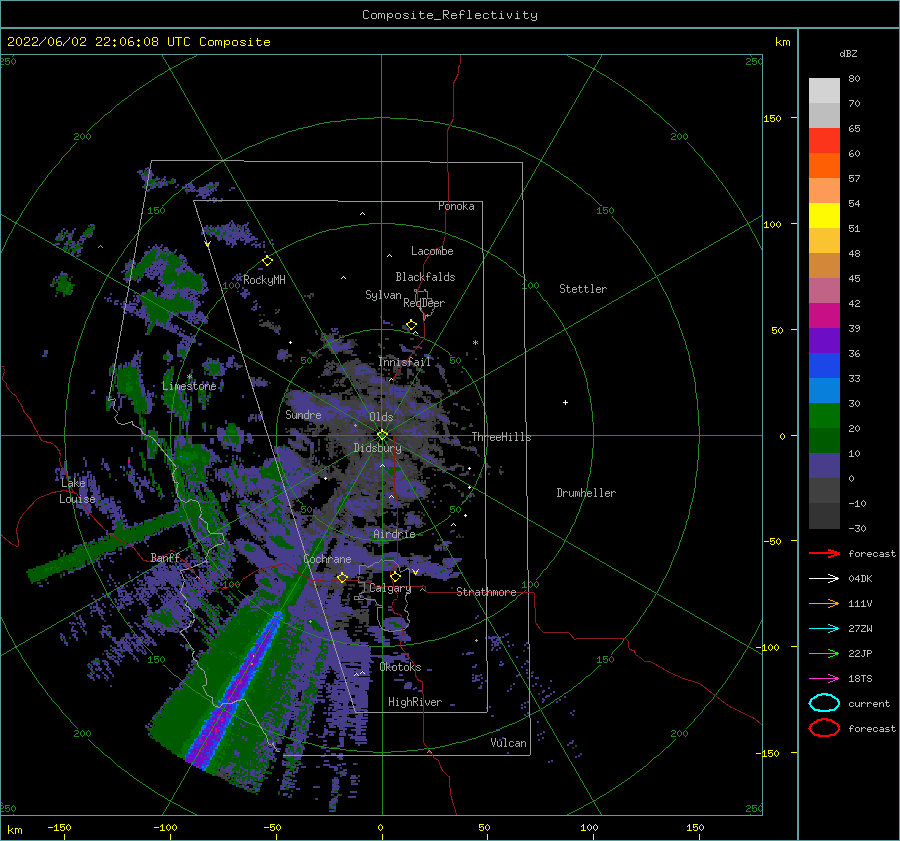Click the current legend label
The image size is (900, 841).
[x=869, y=703]
